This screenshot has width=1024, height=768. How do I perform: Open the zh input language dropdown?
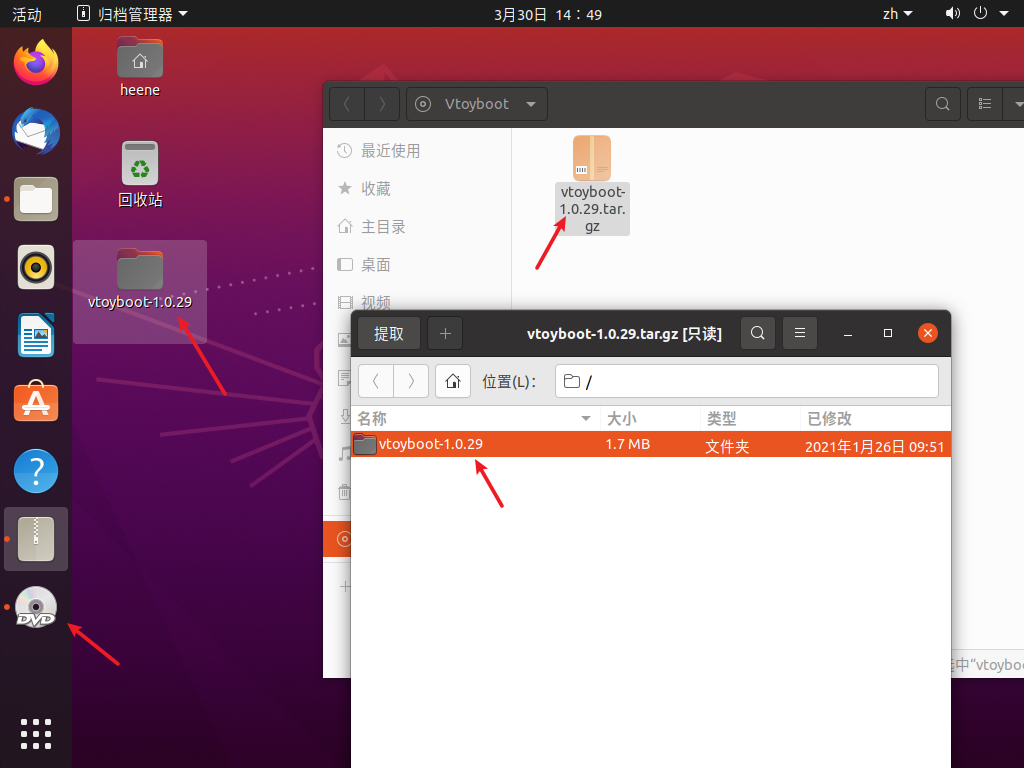click(897, 14)
